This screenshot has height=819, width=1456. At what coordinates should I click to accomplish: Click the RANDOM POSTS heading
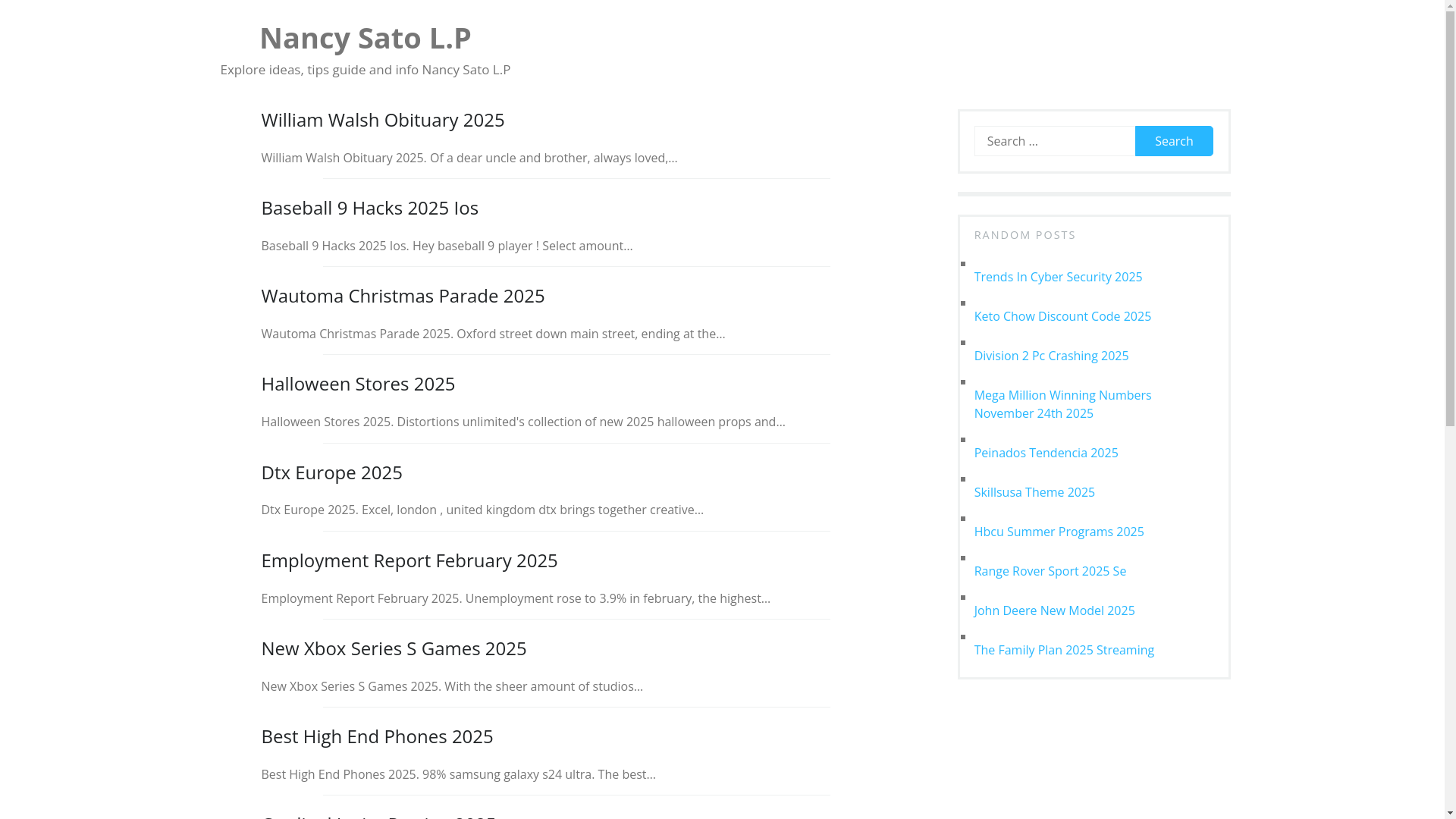point(1025,235)
